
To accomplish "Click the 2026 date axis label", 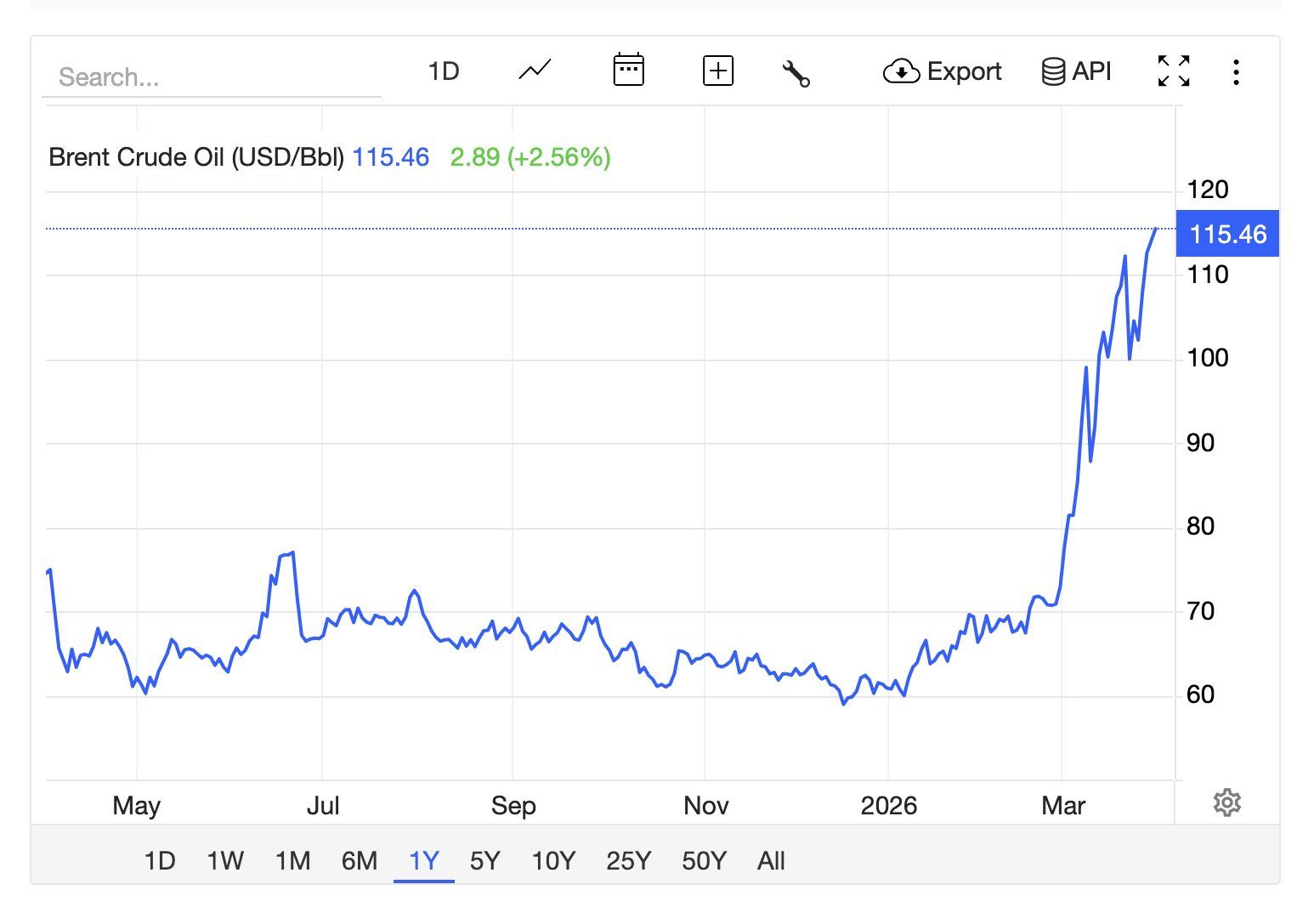I will point(888,806).
